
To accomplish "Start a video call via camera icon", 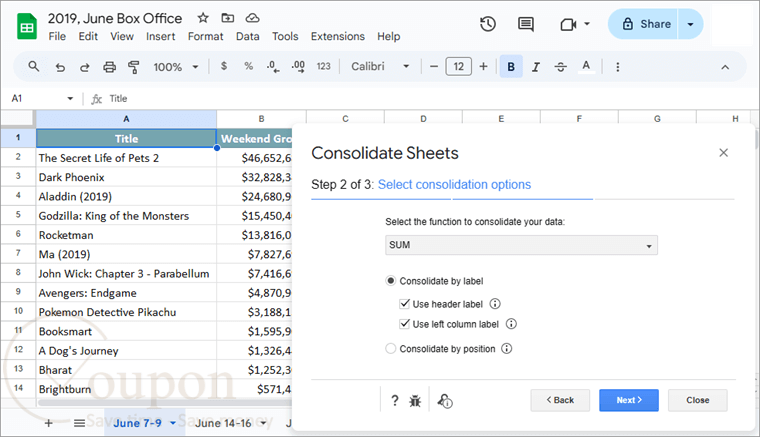I will pos(568,24).
